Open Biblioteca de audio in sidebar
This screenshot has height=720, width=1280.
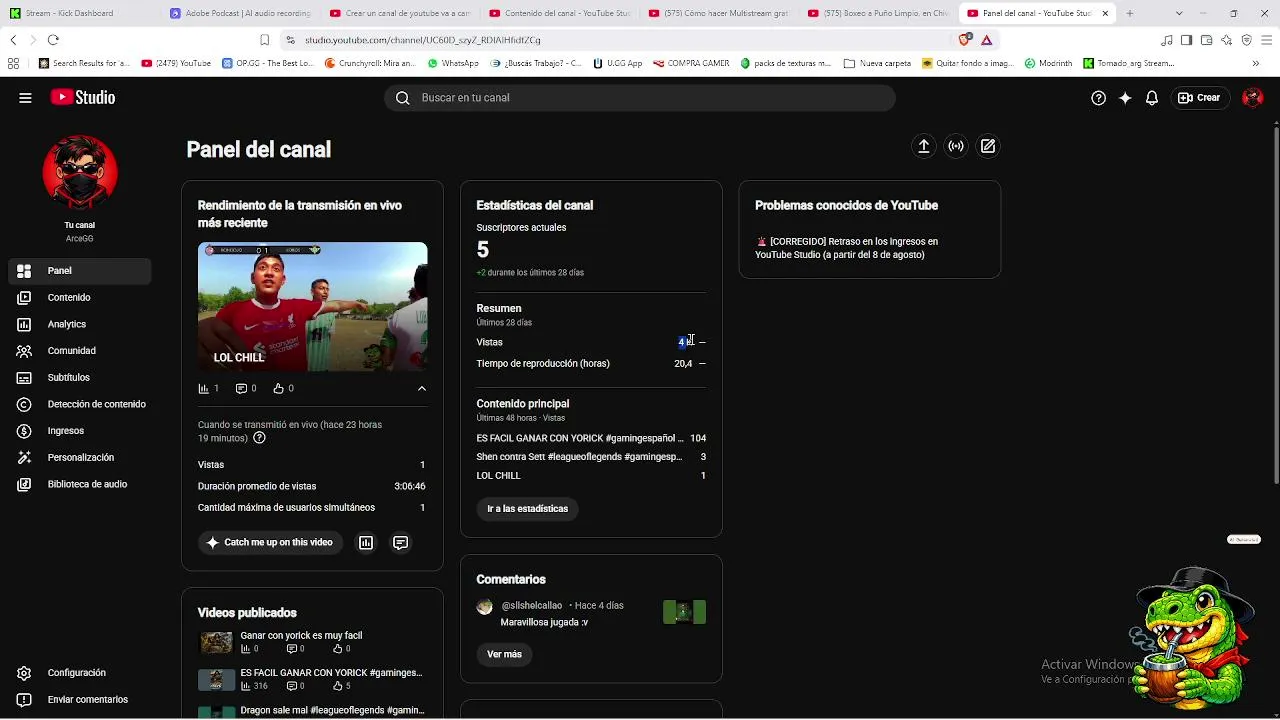[80, 484]
